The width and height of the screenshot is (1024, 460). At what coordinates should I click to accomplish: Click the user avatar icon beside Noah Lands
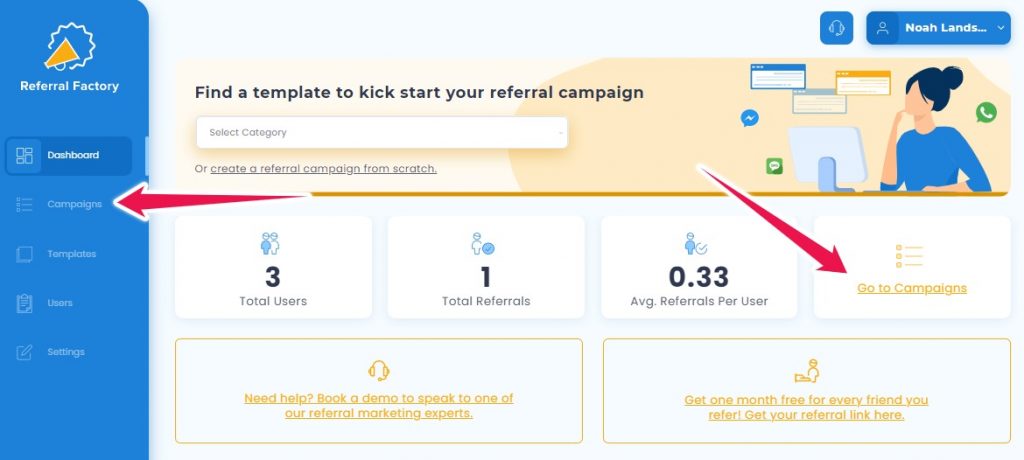point(883,28)
